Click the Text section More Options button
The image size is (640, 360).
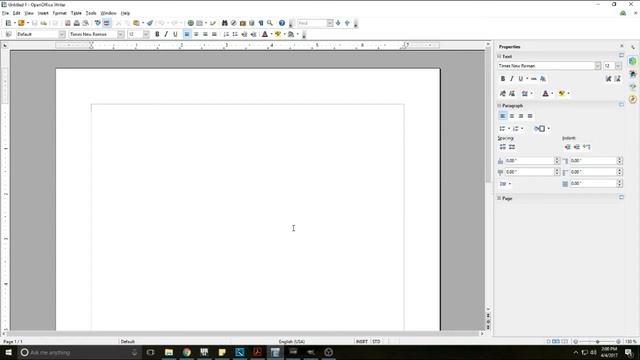621,56
